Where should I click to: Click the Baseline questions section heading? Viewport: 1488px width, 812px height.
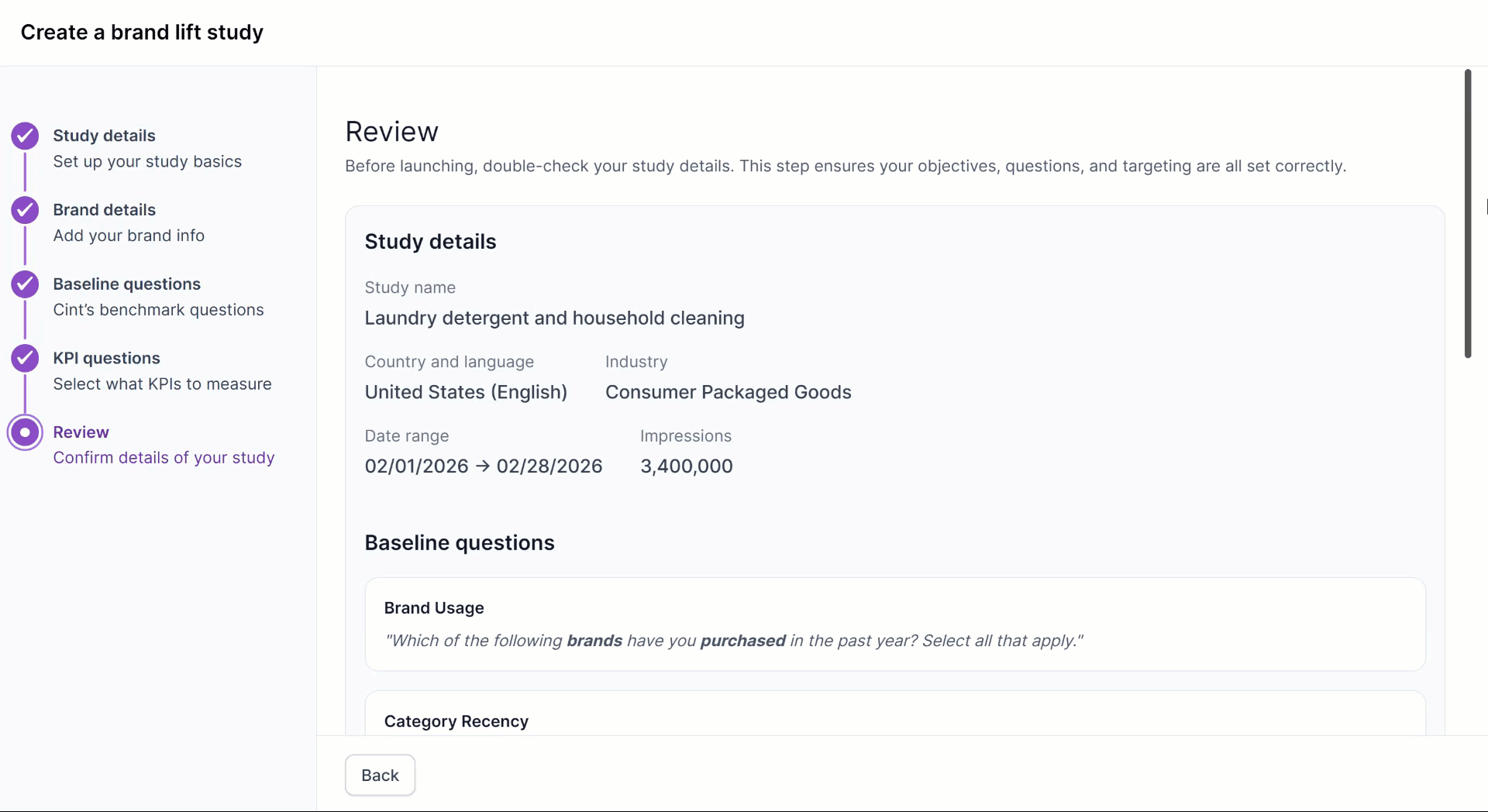coord(459,543)
